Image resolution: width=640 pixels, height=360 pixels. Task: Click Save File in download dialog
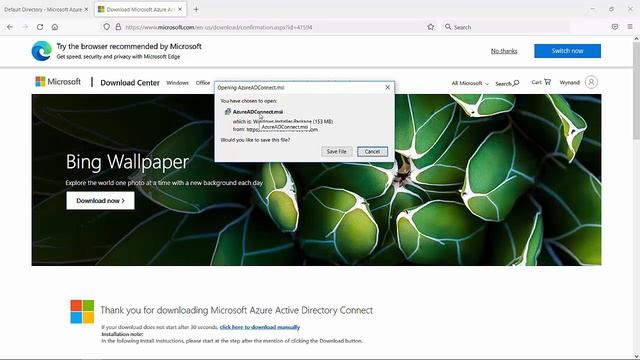click(336, 151)
